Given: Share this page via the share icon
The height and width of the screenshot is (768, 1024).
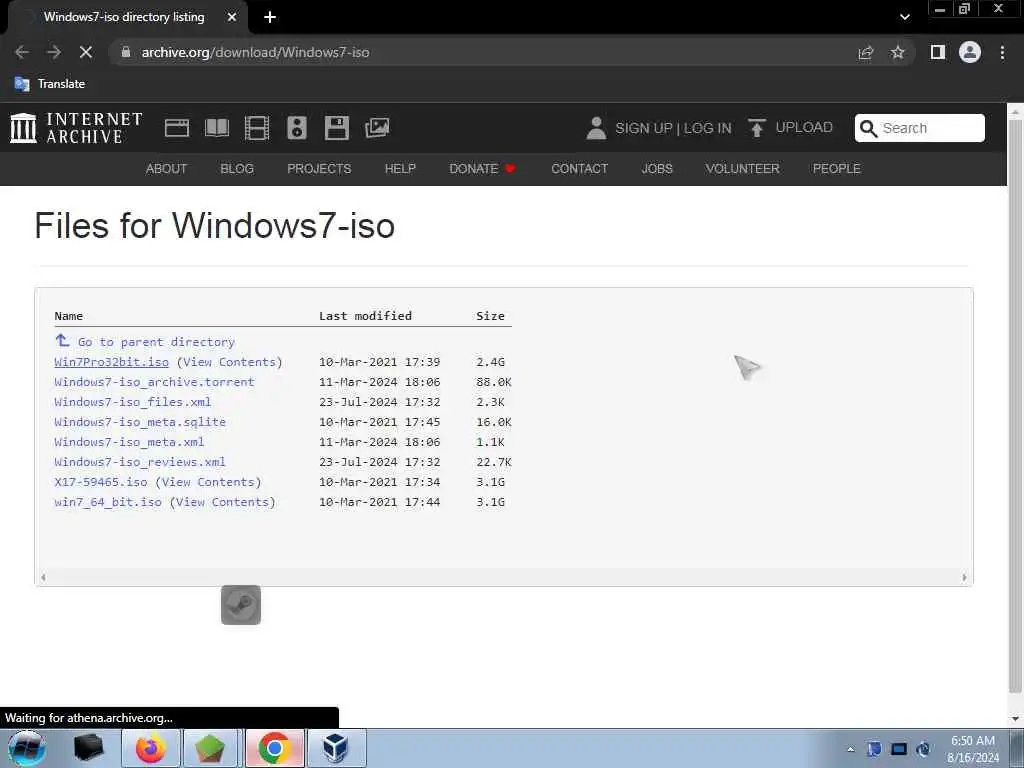Looking at the screenshot, I should (x=866, y=52).
